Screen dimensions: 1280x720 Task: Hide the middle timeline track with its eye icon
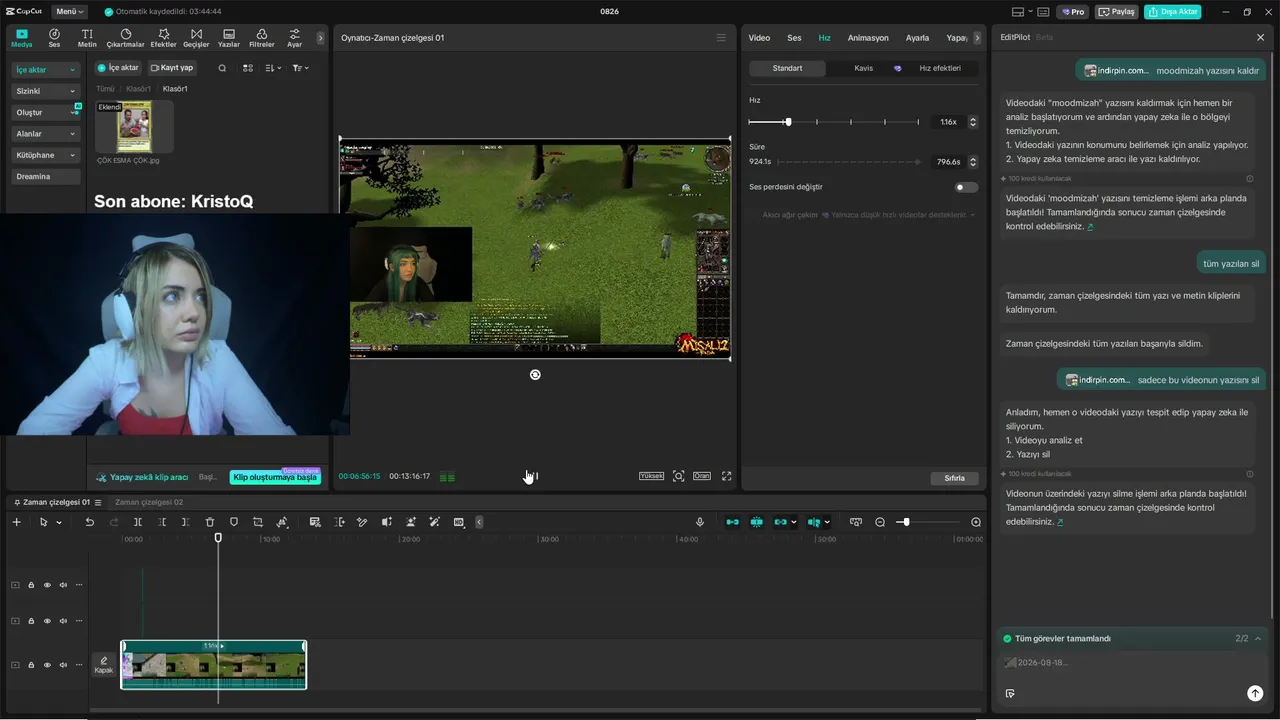coord(47,621)
